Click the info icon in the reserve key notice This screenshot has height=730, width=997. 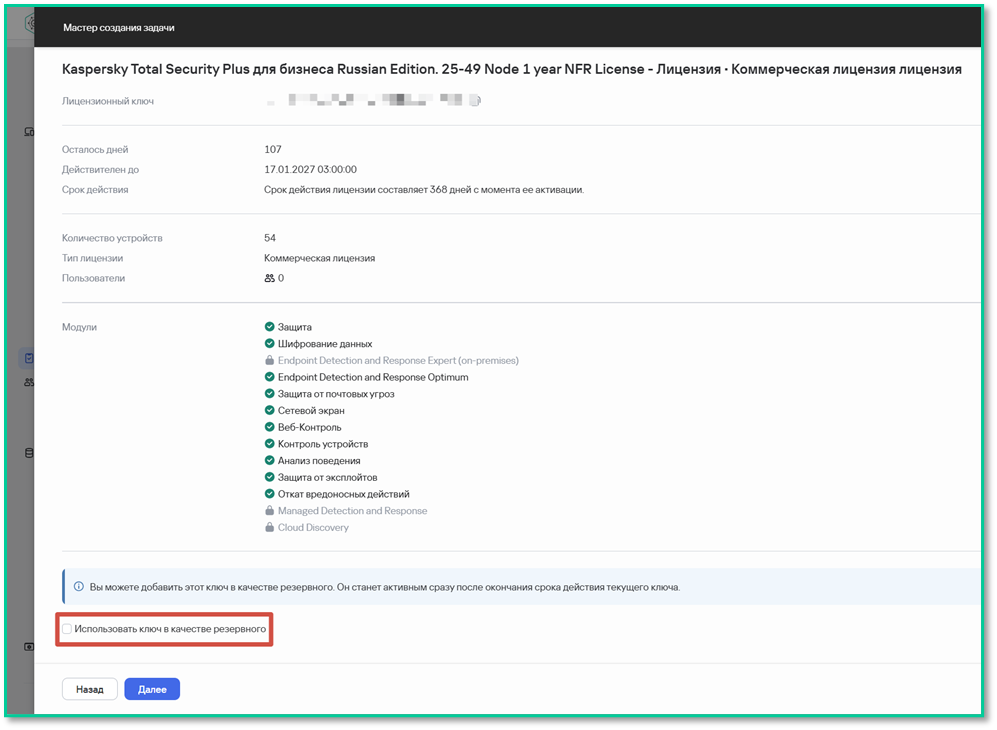pyautogui.click(x=79, y=586)
